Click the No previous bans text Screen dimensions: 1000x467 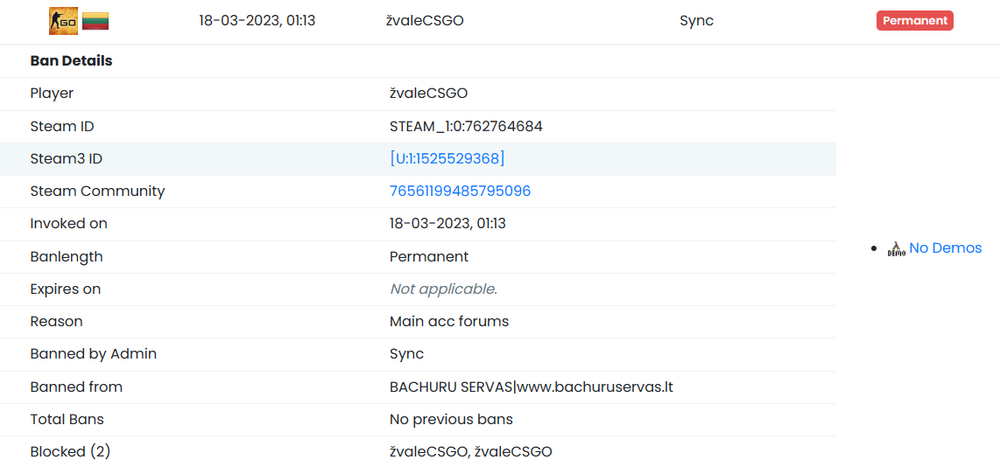(451, 419)
